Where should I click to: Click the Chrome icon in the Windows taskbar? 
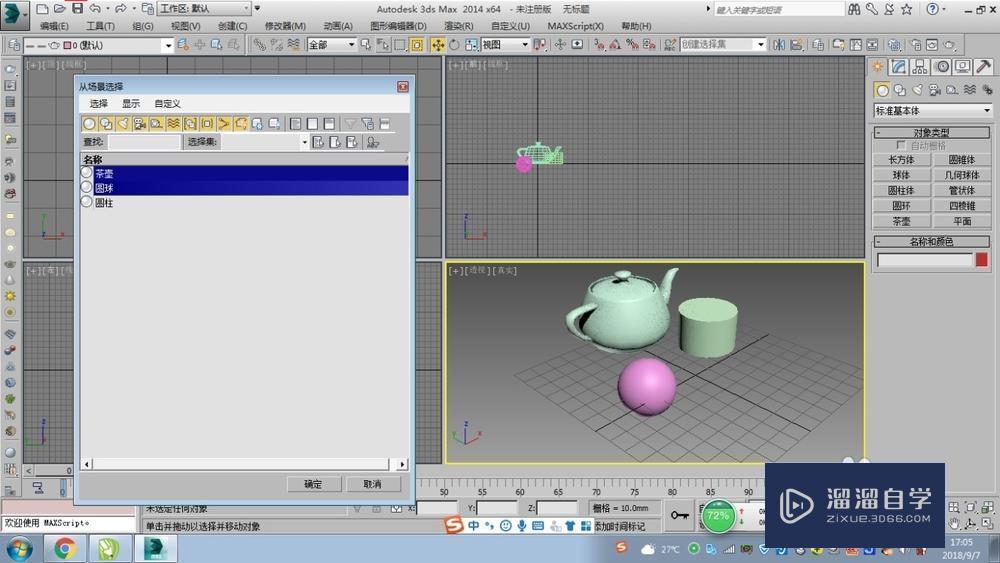point(64,549)
